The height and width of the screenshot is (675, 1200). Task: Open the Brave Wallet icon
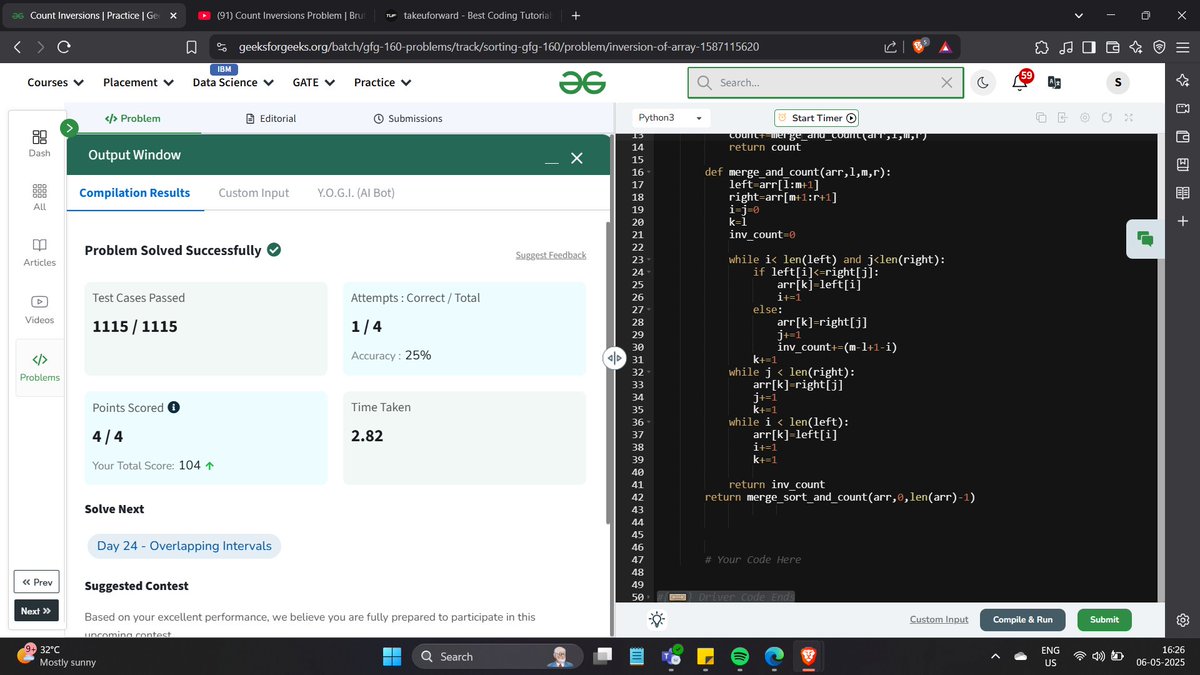[x=1112, y=47]
